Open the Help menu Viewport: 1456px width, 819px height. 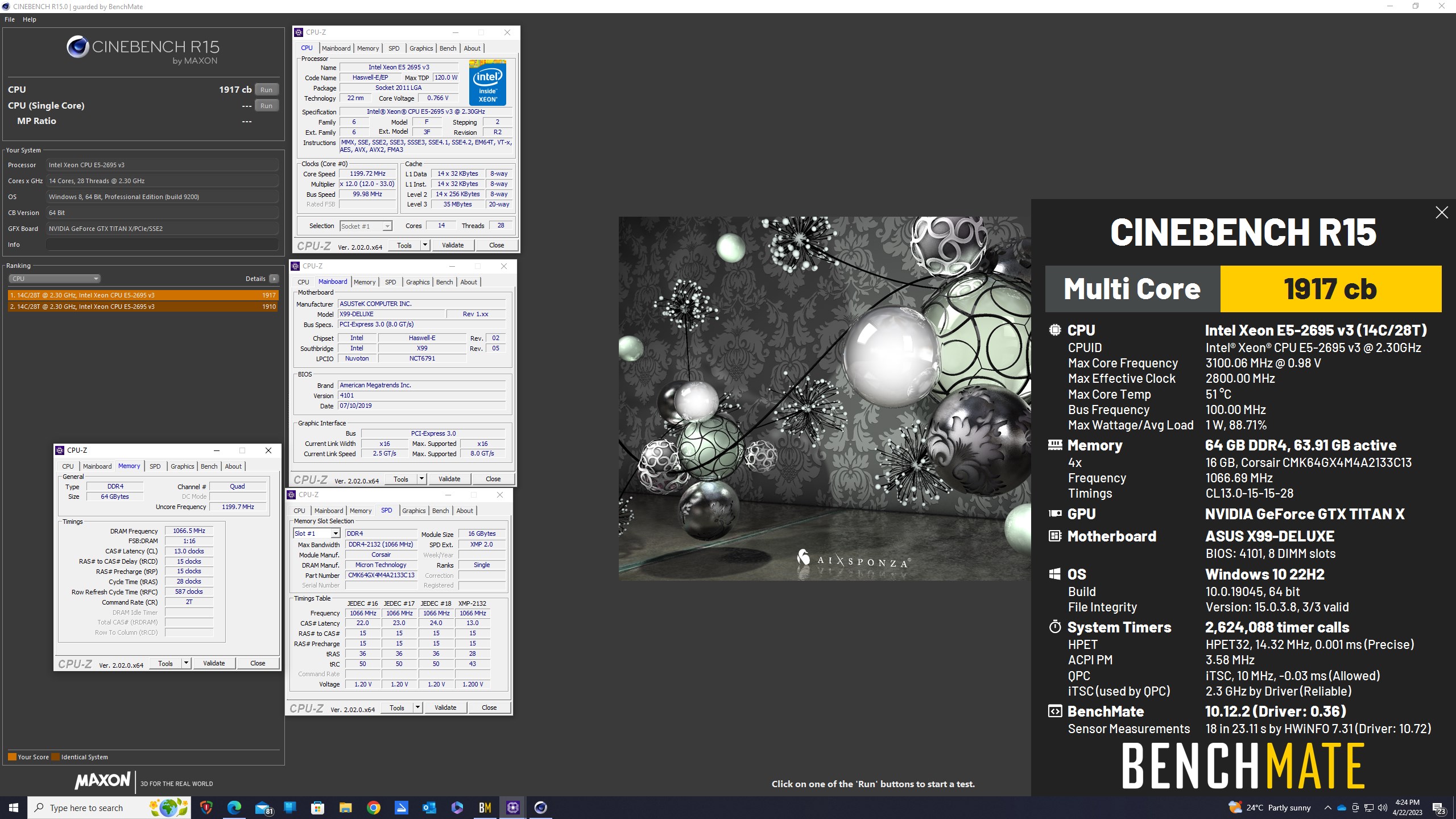(x=30, y=19)
